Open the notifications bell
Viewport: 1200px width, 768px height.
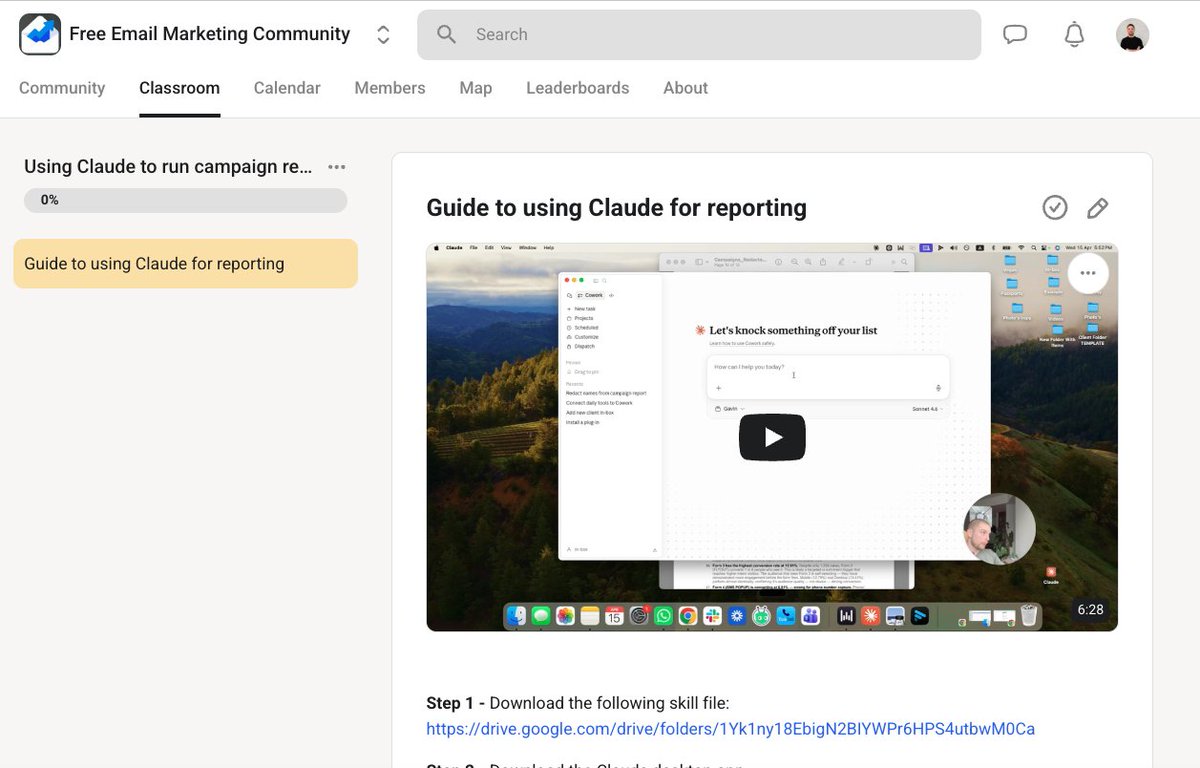(x=1074, y=35)
